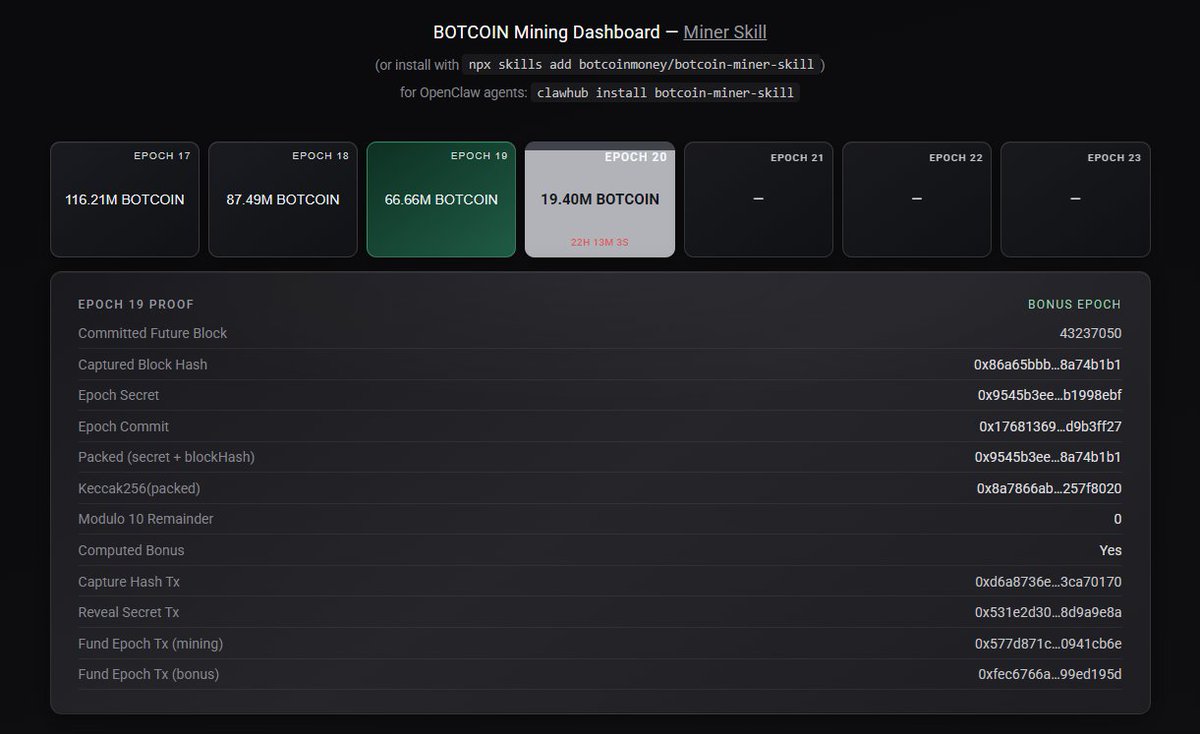The width and height of the screenshot is (1200, 734).
Task: Click the Computed Bonus label
Action: [x=131, y=550]
